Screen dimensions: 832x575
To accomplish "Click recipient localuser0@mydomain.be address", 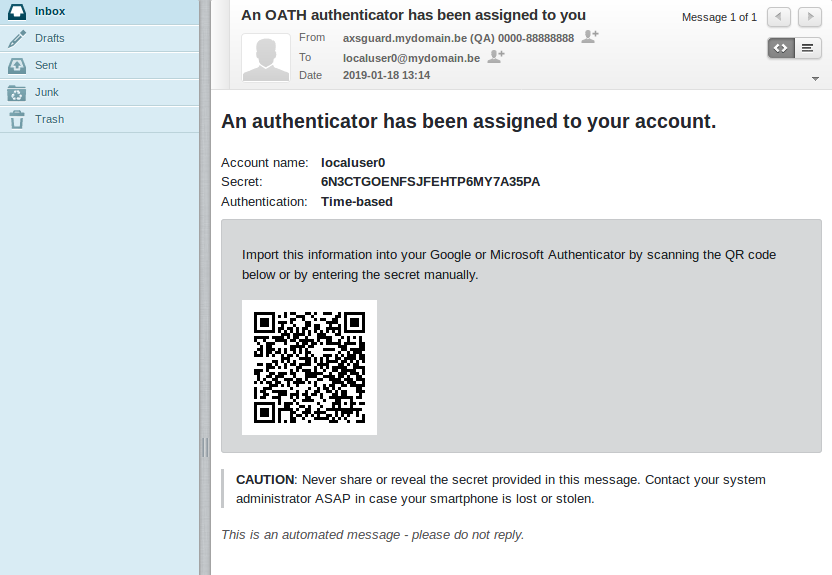I will tap(411, 58).
